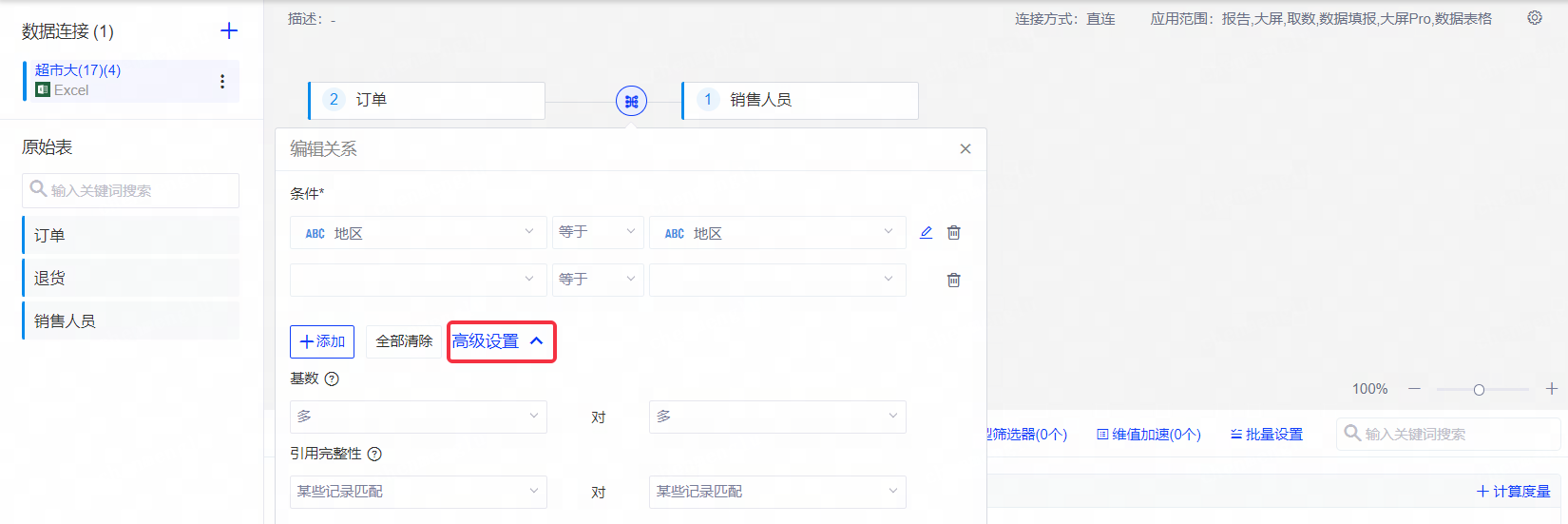Click the 全部清除 button
The height and width of the screenshot is (524, 1568).
[404, 341]
